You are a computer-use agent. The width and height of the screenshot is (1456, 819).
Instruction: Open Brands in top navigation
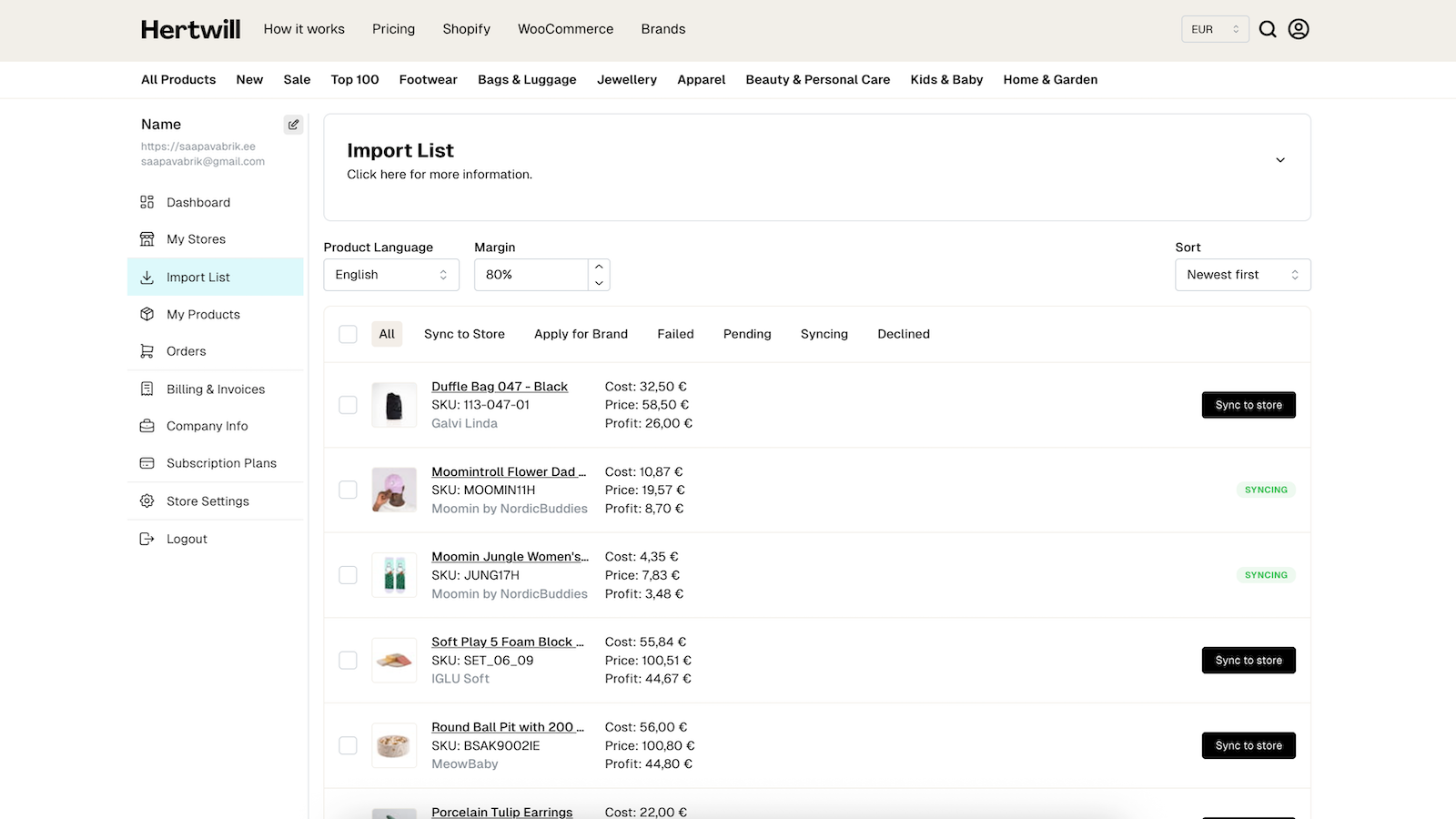(663, 29)
